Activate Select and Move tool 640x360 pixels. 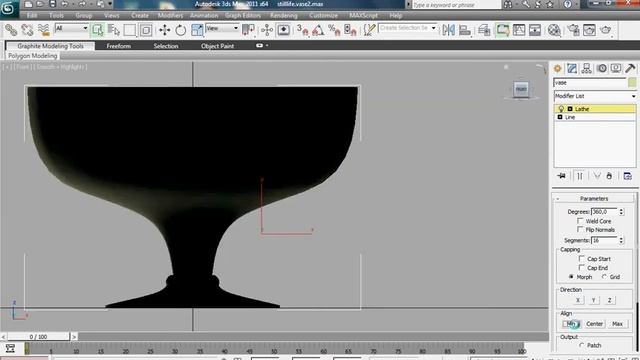pyautogui.click(x=164, y=30)
